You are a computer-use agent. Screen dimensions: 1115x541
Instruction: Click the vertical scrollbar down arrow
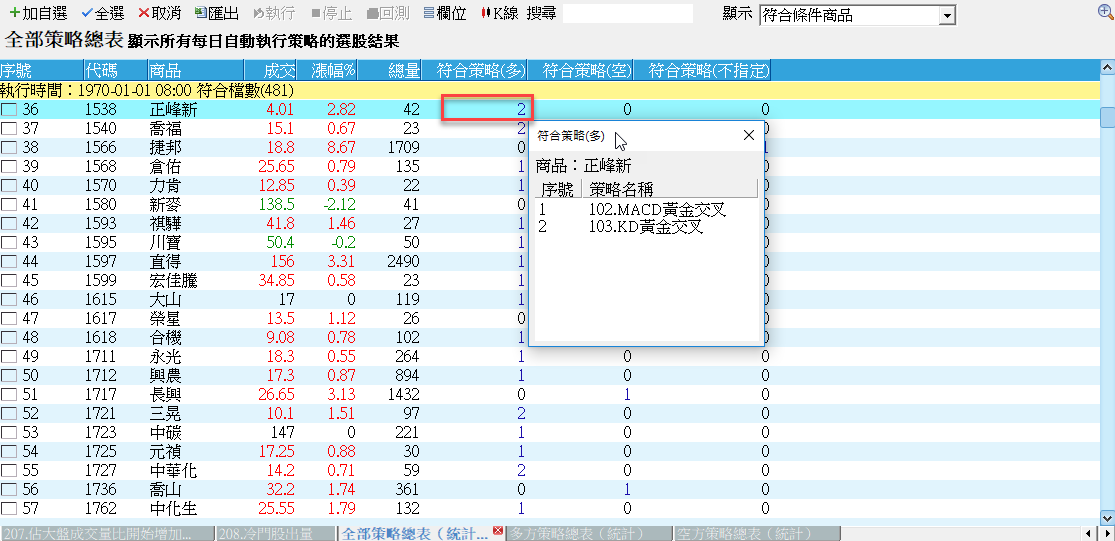pos(1106,517)
